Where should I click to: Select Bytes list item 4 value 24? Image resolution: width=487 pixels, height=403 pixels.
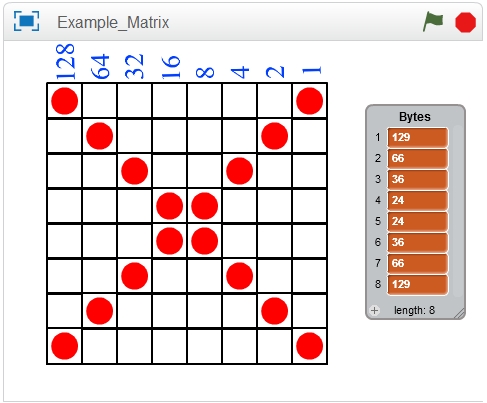[x=417, y=200]
